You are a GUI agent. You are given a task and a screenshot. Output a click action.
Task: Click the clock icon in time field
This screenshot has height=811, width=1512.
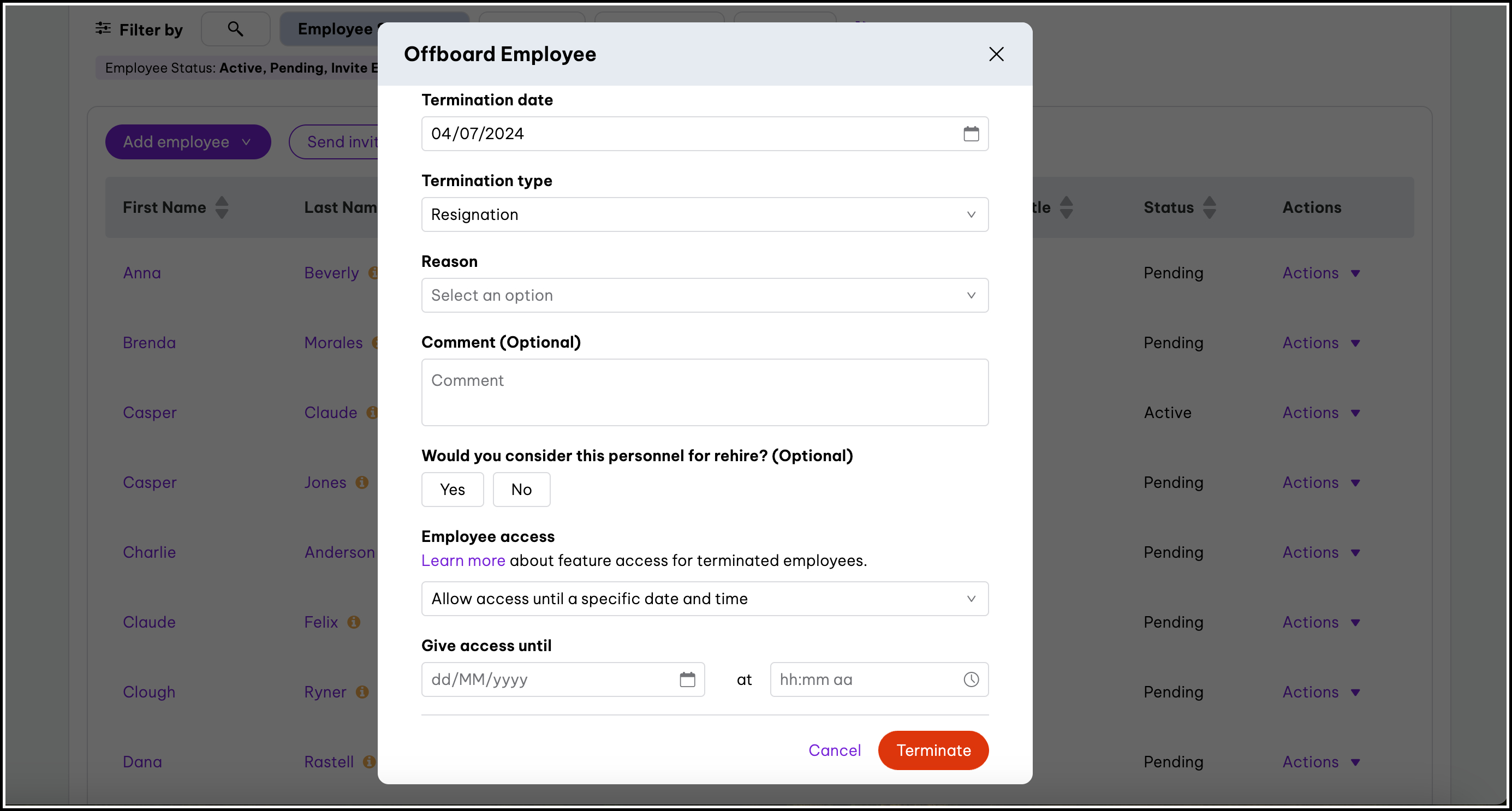971,679
